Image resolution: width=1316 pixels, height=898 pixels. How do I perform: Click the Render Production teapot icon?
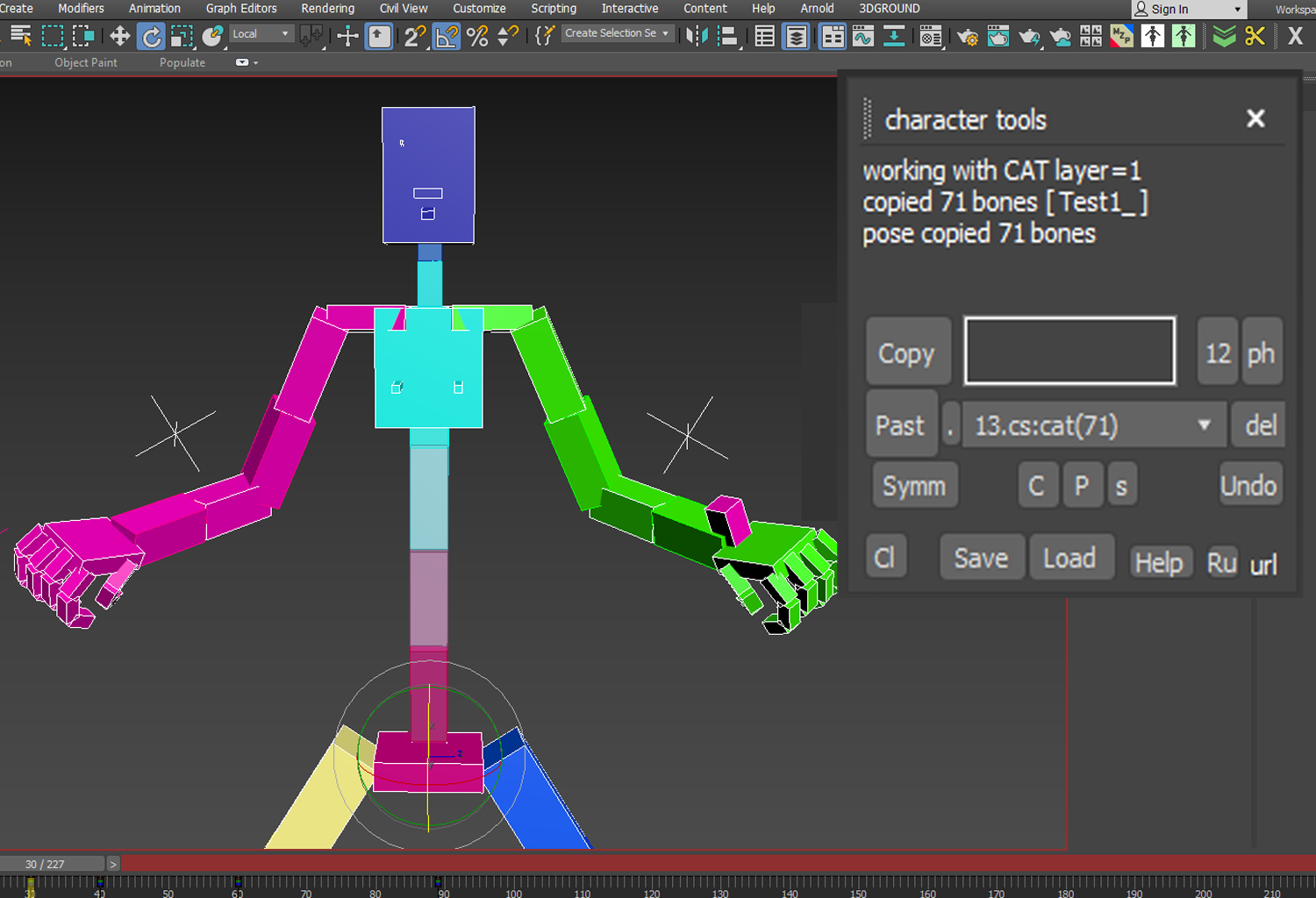[1029, 36]
